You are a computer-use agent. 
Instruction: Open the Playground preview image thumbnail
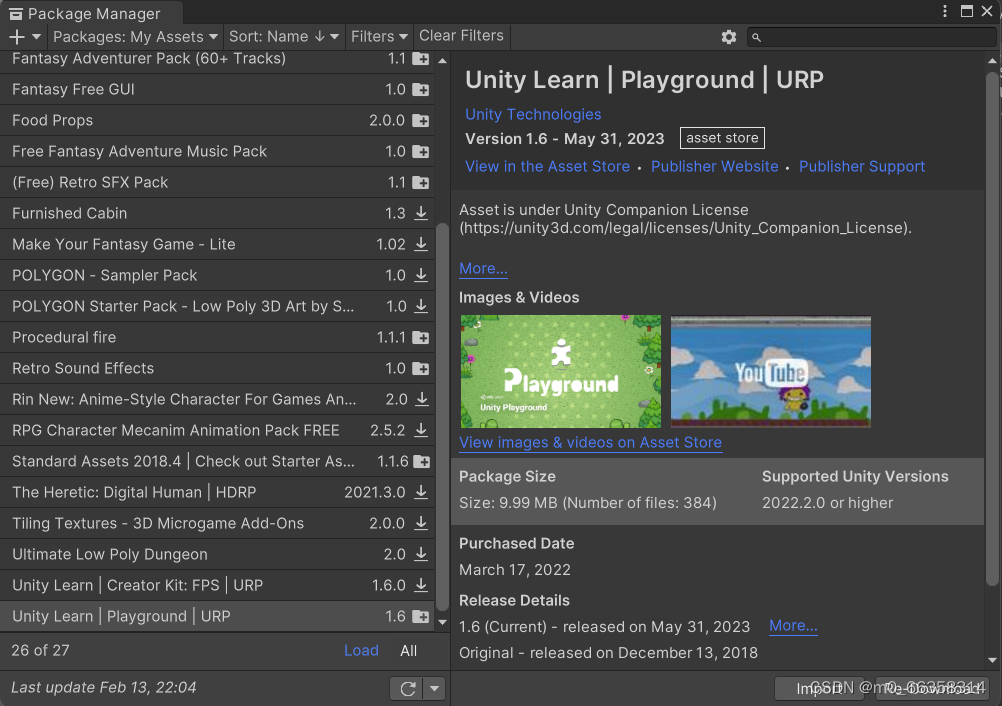click(561, 371)
